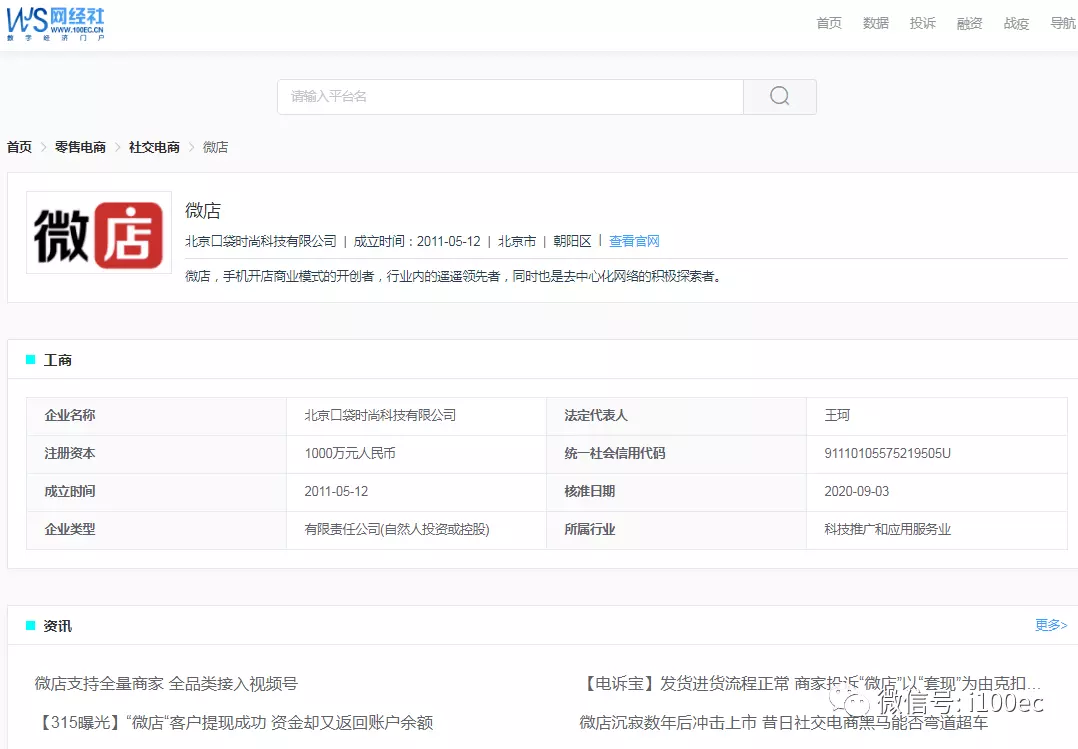
Task: Focus the 请输入平台名 search field
Action: pos(510,96)
